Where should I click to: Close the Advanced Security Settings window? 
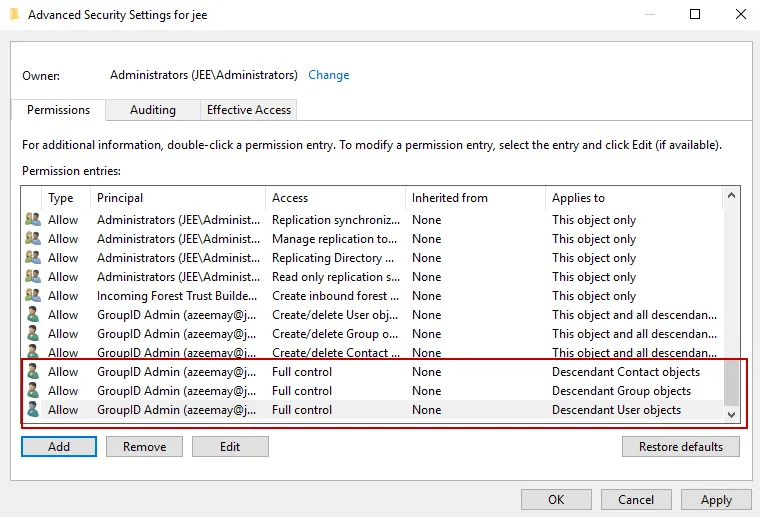click(x=741, y=14)
